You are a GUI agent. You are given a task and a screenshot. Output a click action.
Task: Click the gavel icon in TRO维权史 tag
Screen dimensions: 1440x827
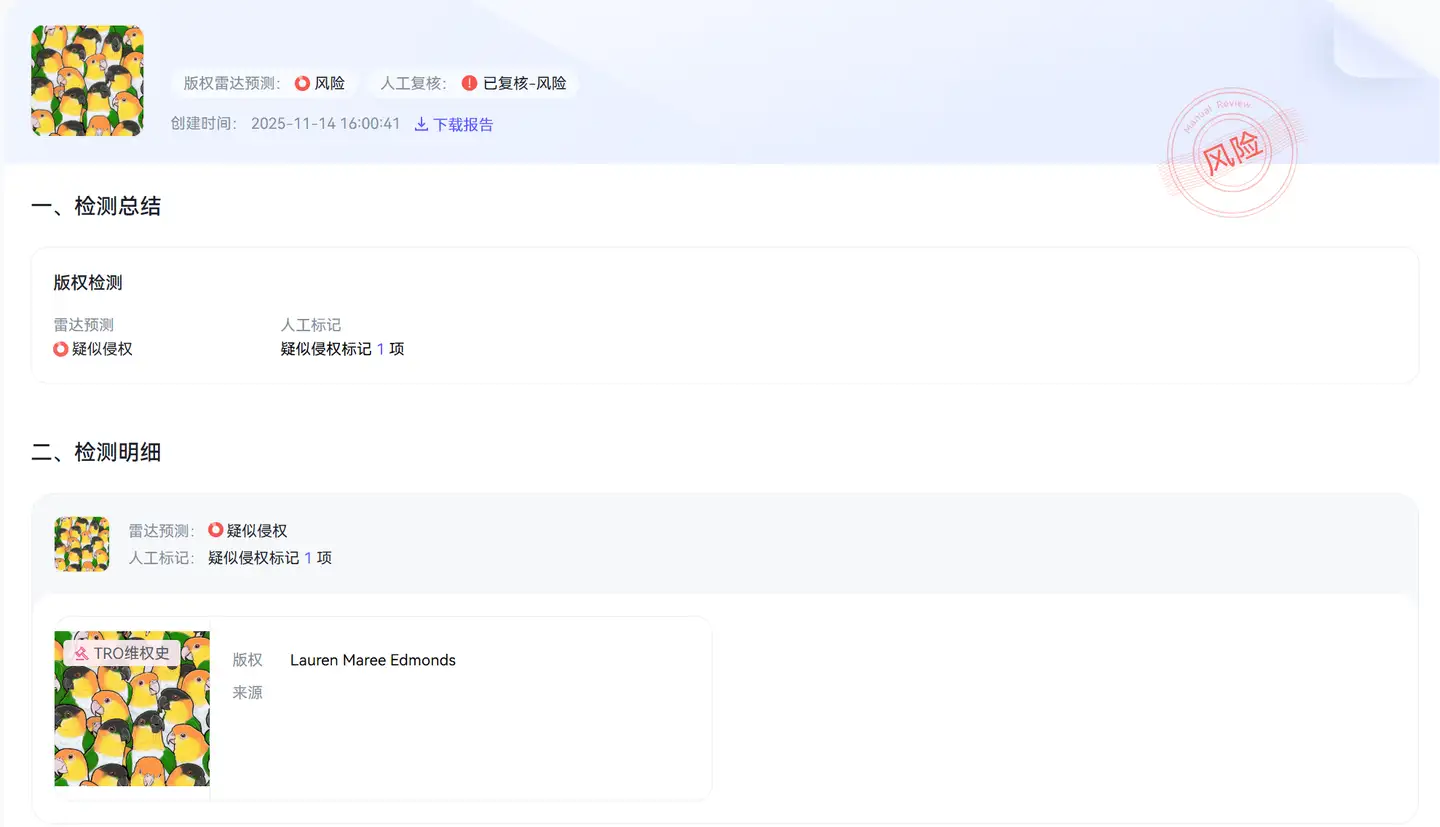coord(81,653)
